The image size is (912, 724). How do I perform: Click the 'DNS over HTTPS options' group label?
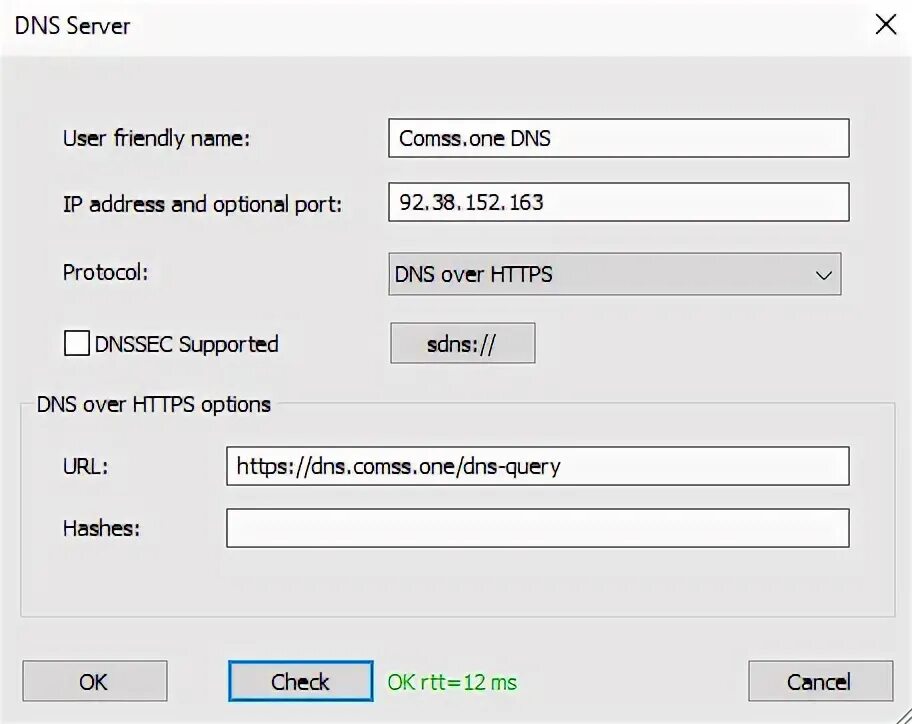click(154, 404)
